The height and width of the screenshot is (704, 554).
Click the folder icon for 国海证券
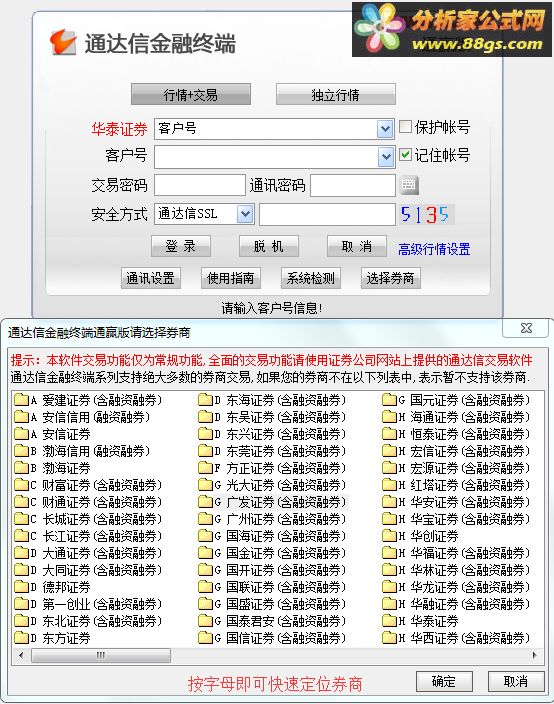click(x=205, y=536)
